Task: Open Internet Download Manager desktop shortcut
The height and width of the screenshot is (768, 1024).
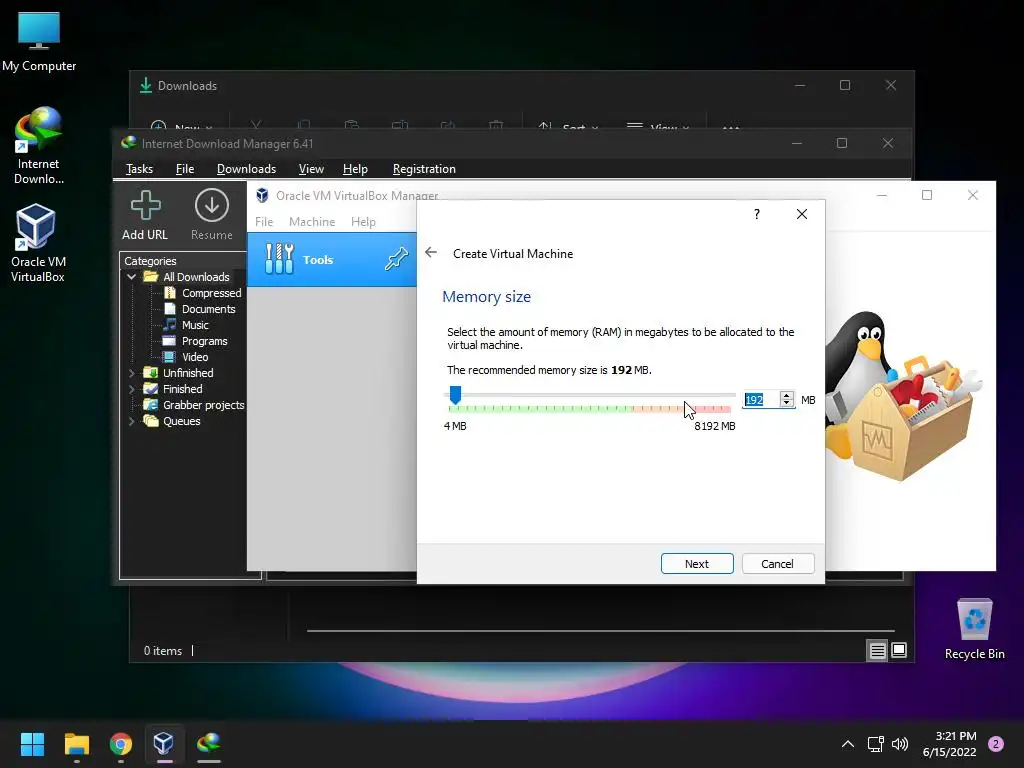Action: [39, 146]
